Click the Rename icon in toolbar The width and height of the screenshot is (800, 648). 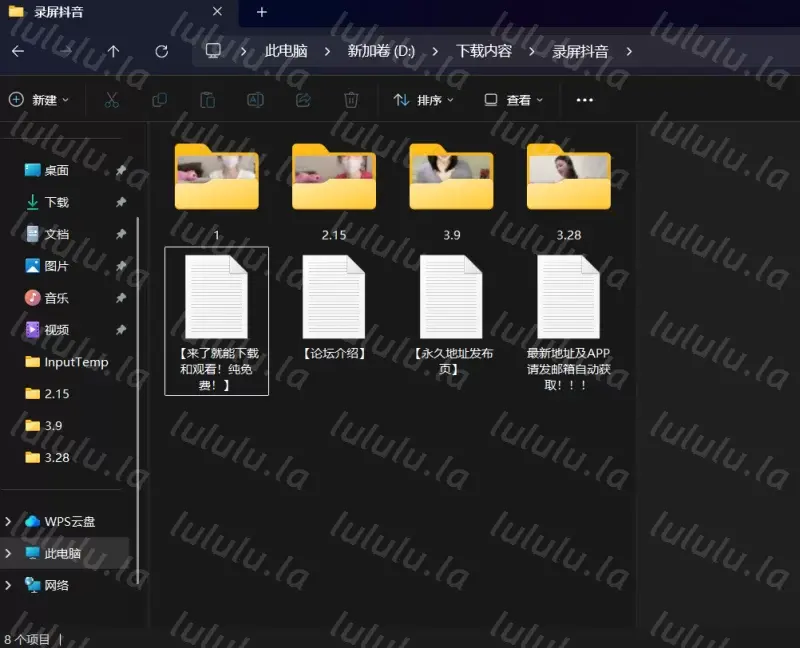[x=255, y=100]
